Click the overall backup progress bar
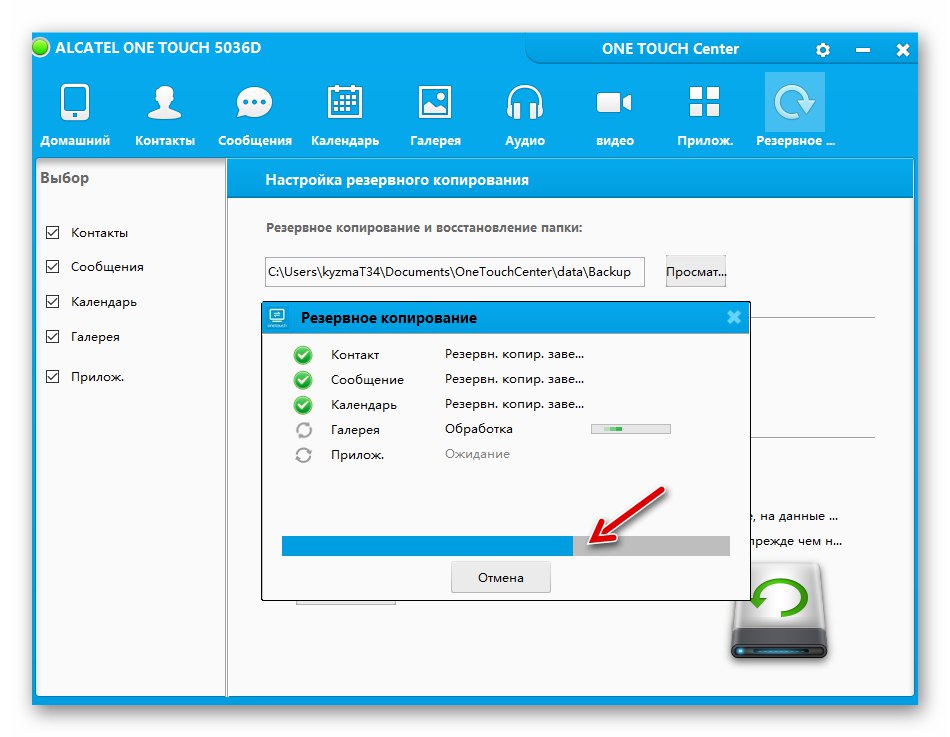 (x=505, y=545)
